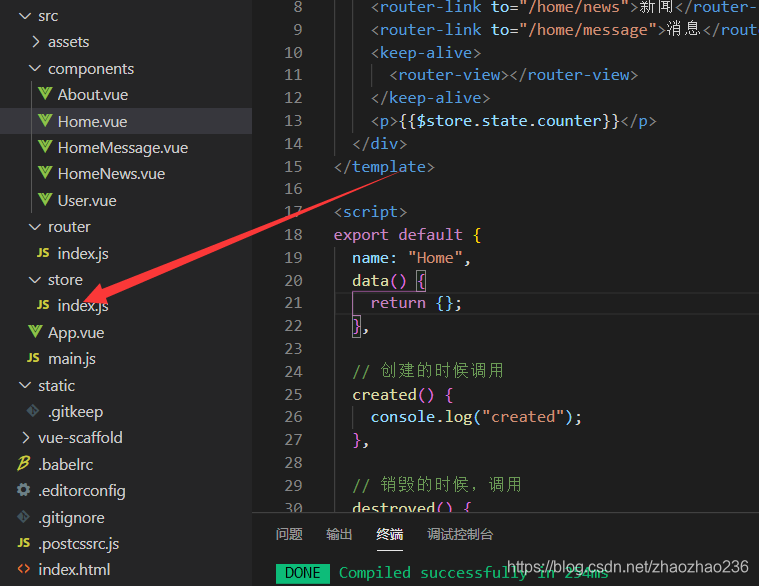Collapse the src folder chevron
Viewport: 759px width, 586px height.
tap(25, 16)
